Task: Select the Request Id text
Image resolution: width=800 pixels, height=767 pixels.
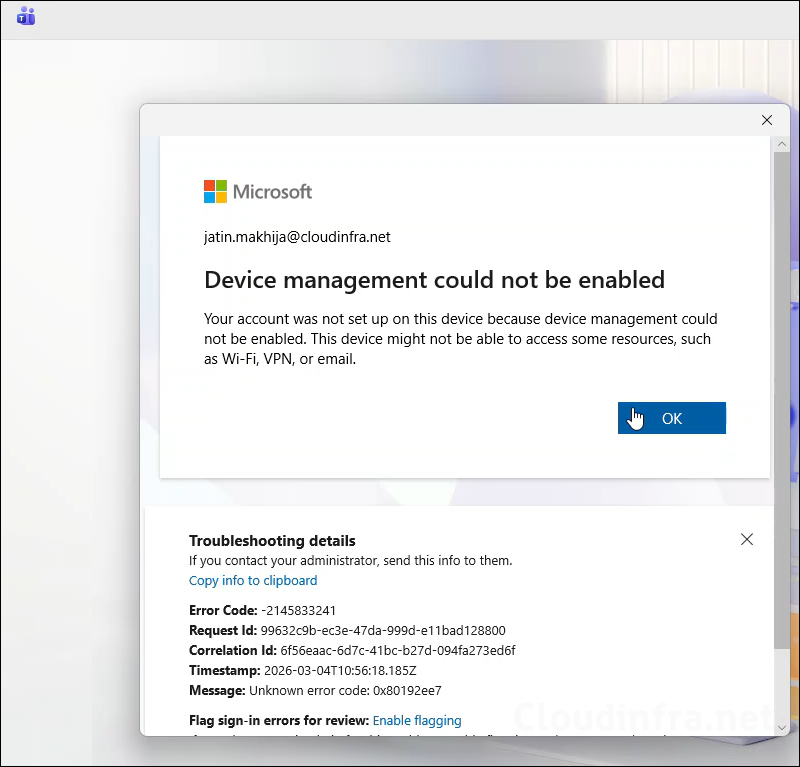Action: 386,630
